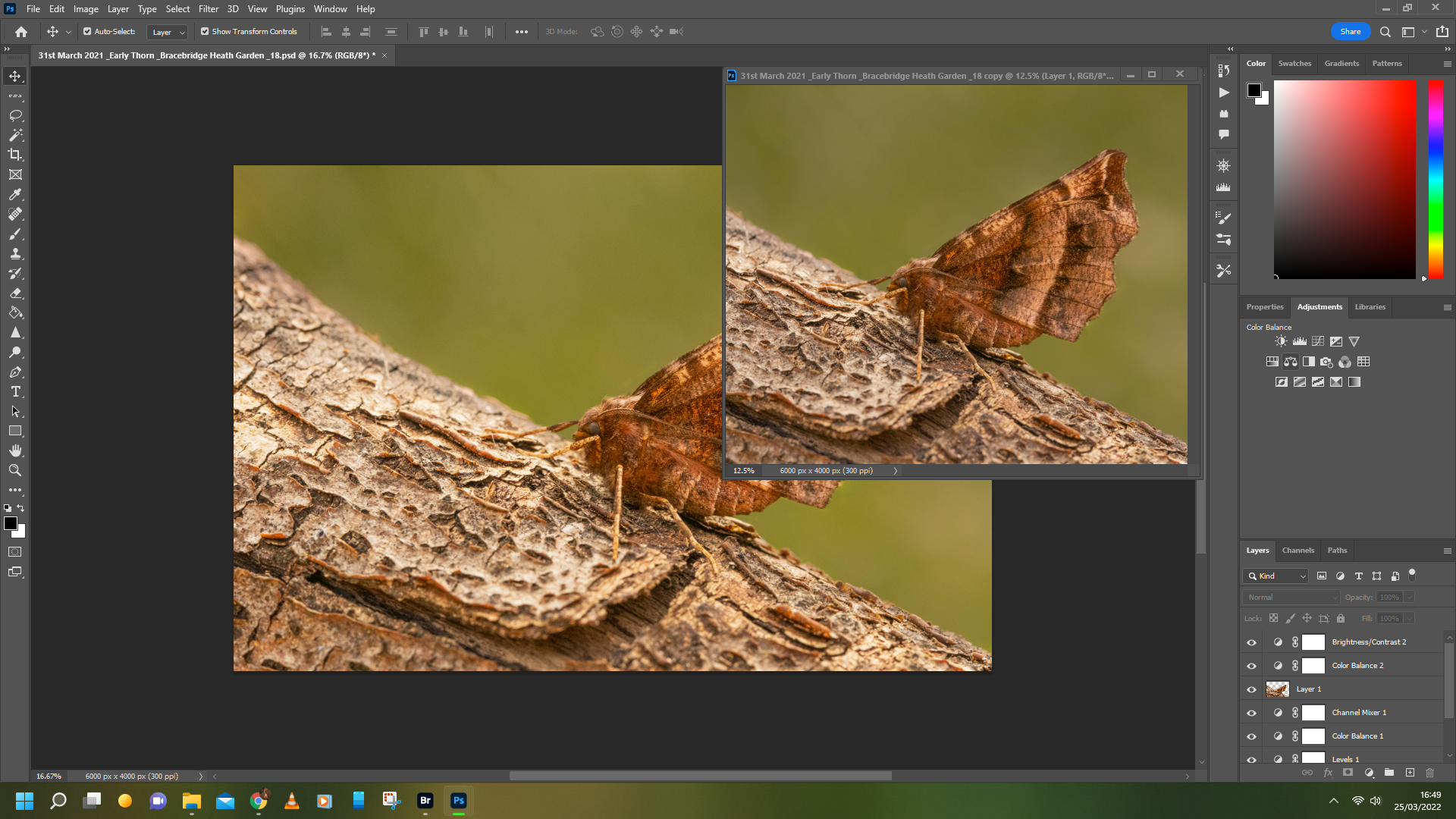1456x819 pixels.
Task: Toggle Quick Mask mode
Action: click(x=15, y=552)
